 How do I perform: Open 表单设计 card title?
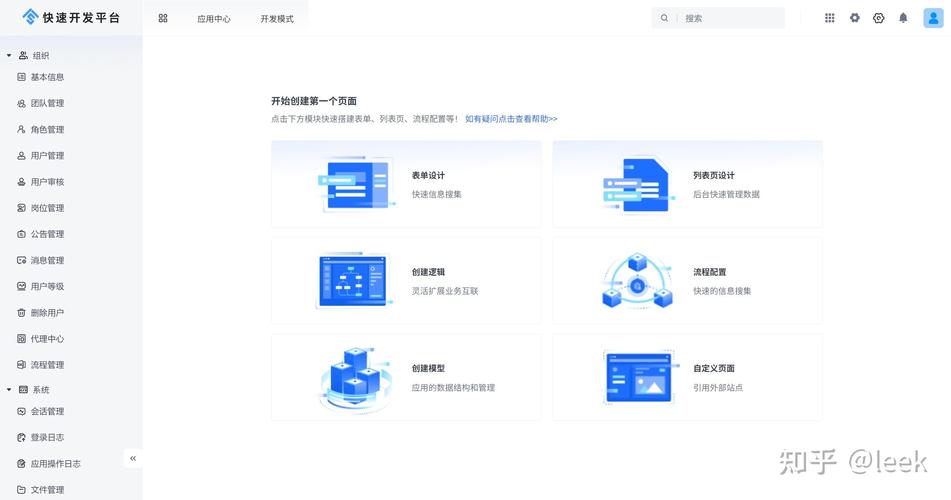(428, 175)
